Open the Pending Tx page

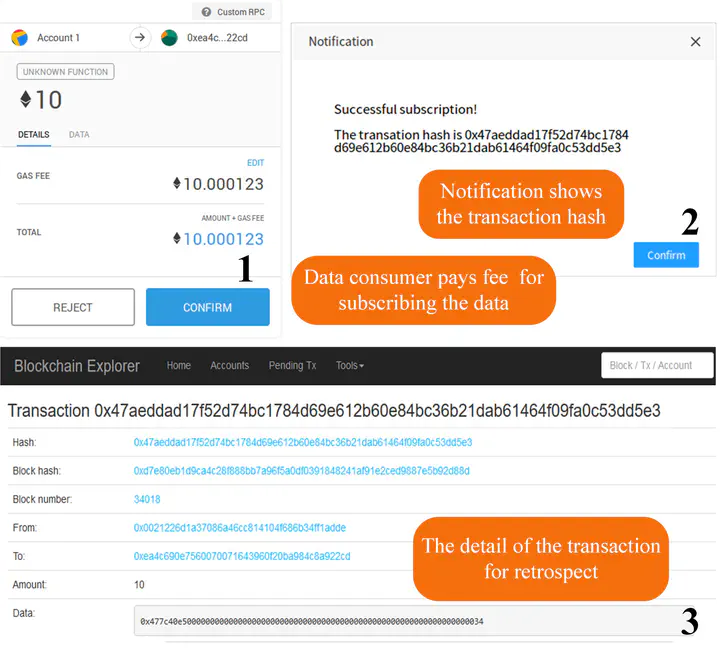(x=292, y=366)
